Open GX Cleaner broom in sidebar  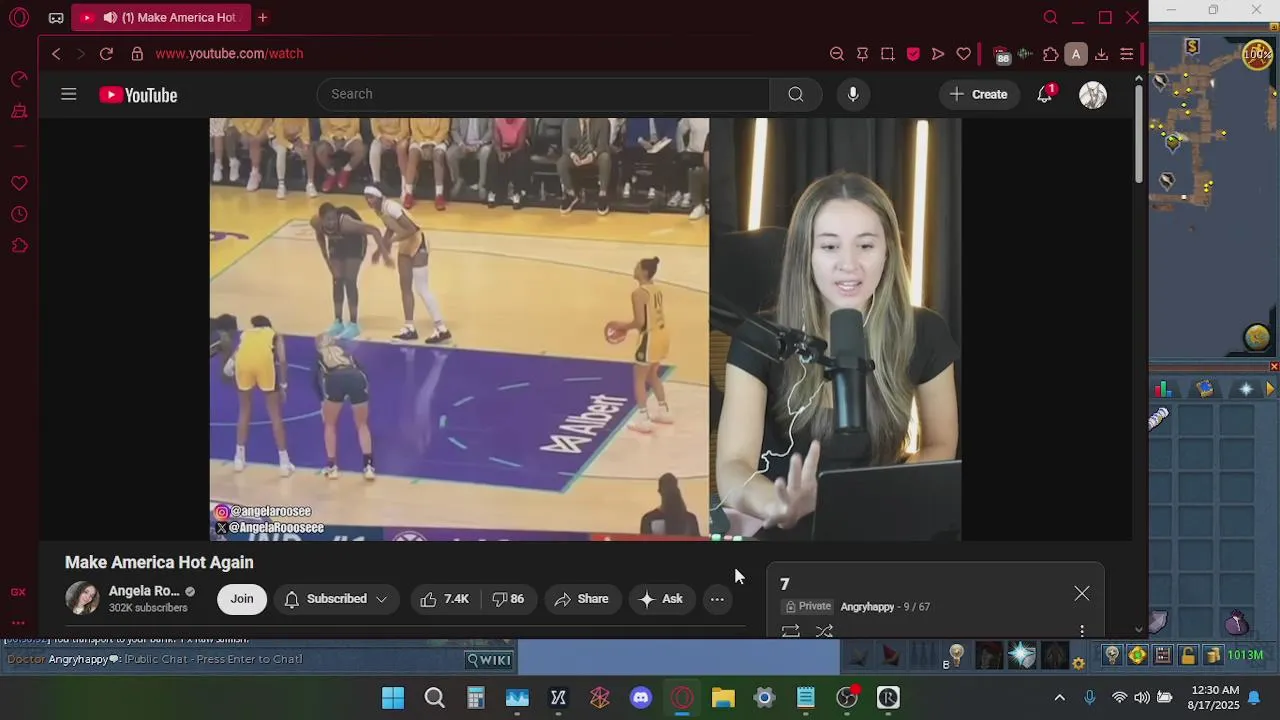coord(19,111)
